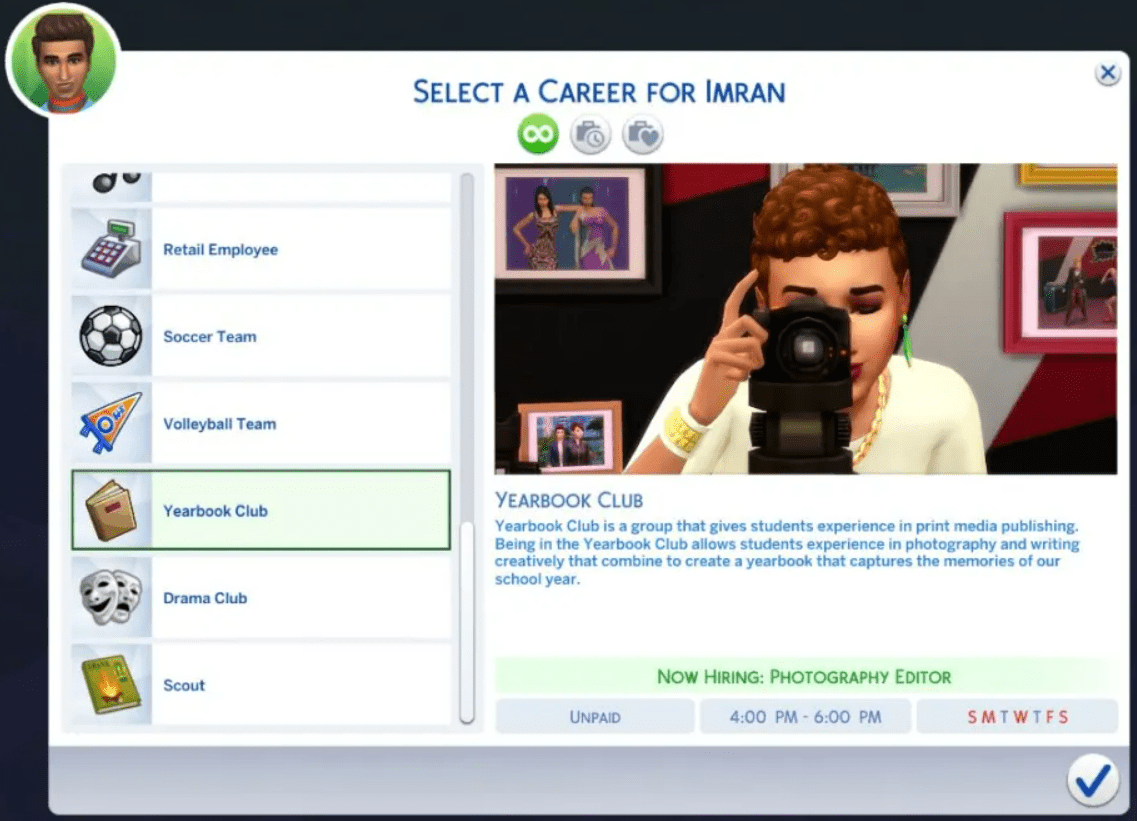The image size is (1137, 821).
Task: Click the 4:00 PM - 6:00 PM schedule
Action: coord(805,716)
